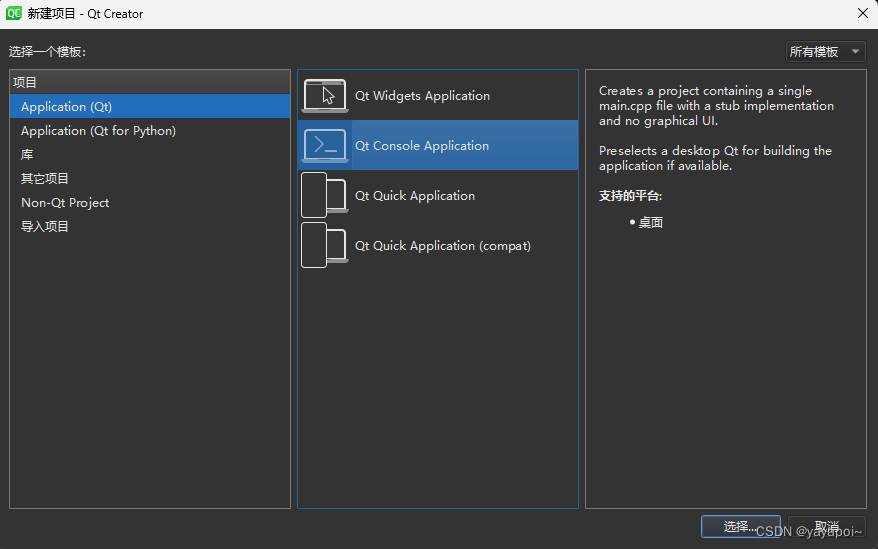This screenshot has height=549, width=878.
Task: Select Application (Qt) category
Action: click(x=150, y=106)
